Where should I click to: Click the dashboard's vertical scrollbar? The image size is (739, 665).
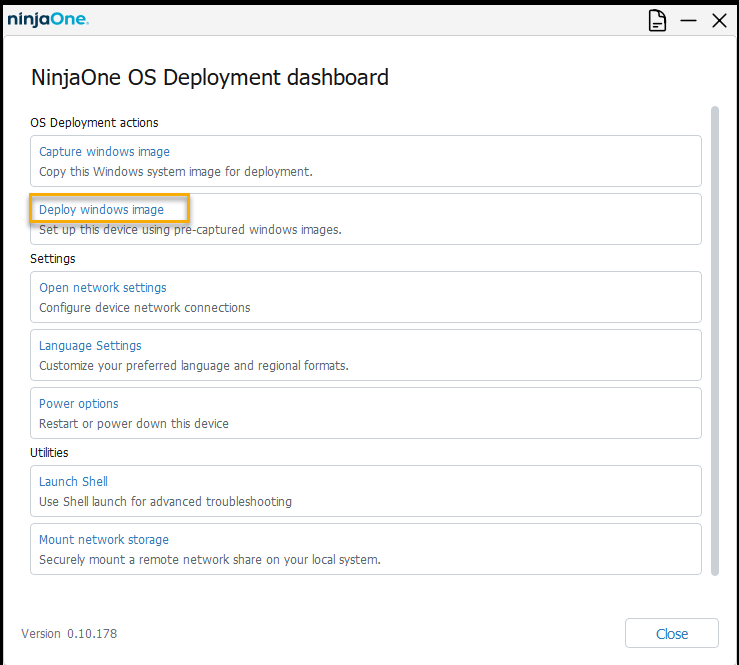point(714,340)
